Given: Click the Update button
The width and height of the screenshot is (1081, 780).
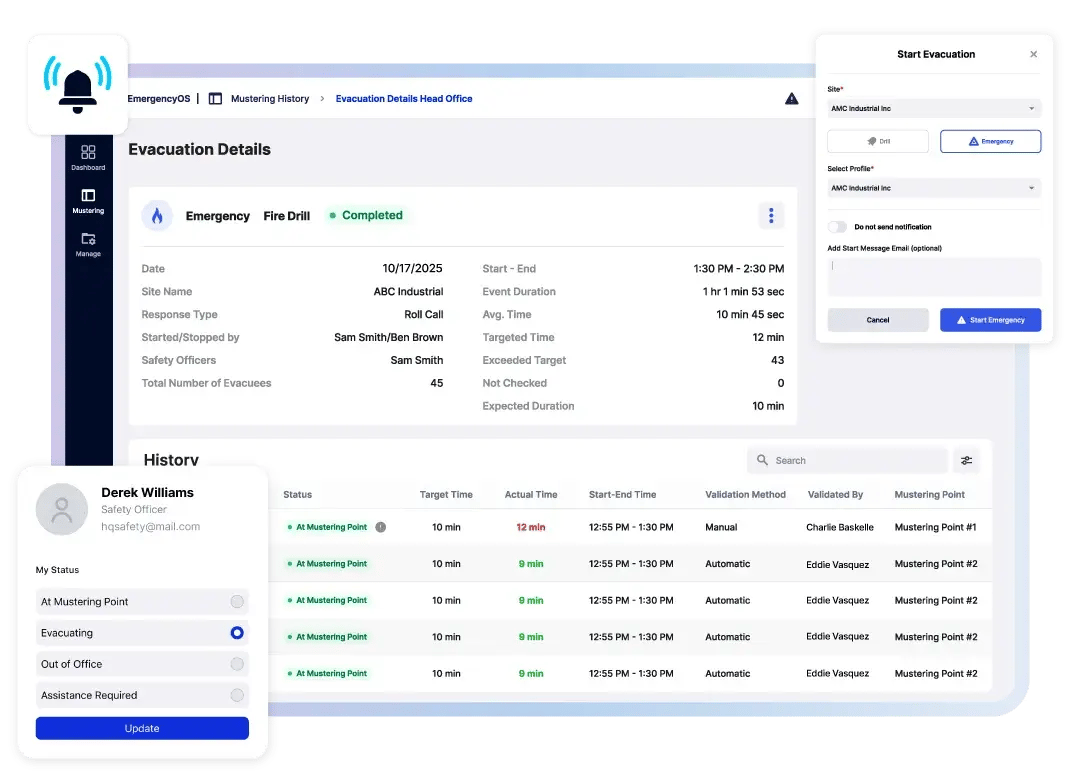Looking at the screenshot, I should tap(142, 728).
